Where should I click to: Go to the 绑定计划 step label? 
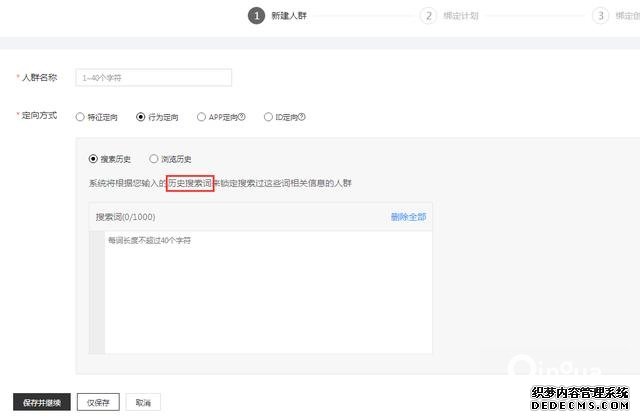pyautogui.click(x=459, y=15)
